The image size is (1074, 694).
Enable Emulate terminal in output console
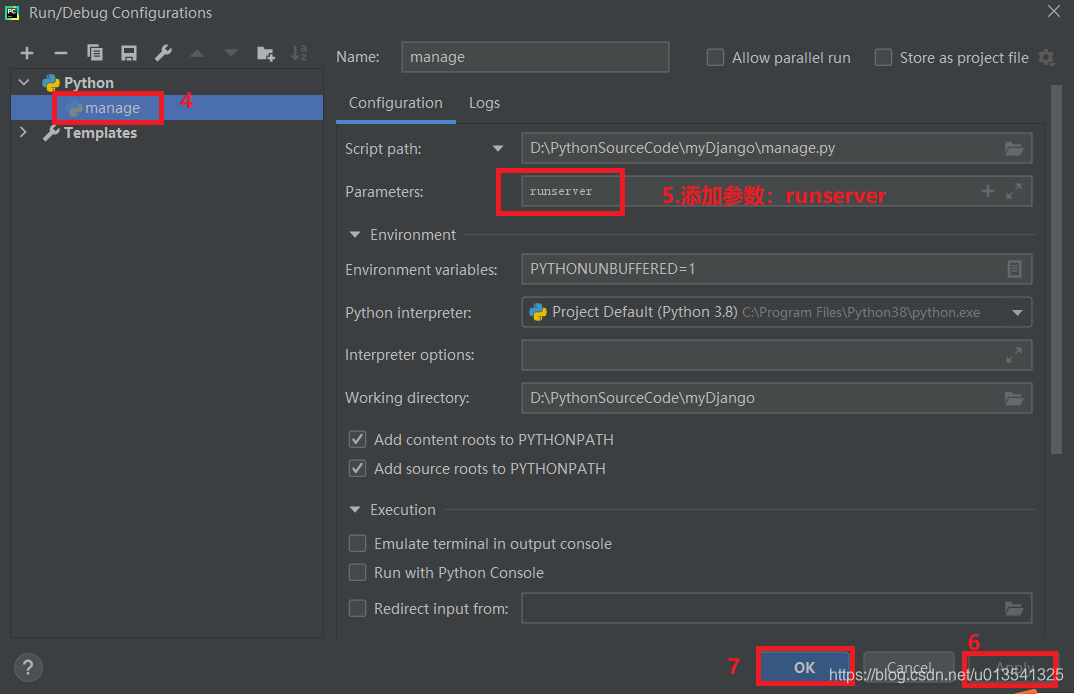coord(358,543)
